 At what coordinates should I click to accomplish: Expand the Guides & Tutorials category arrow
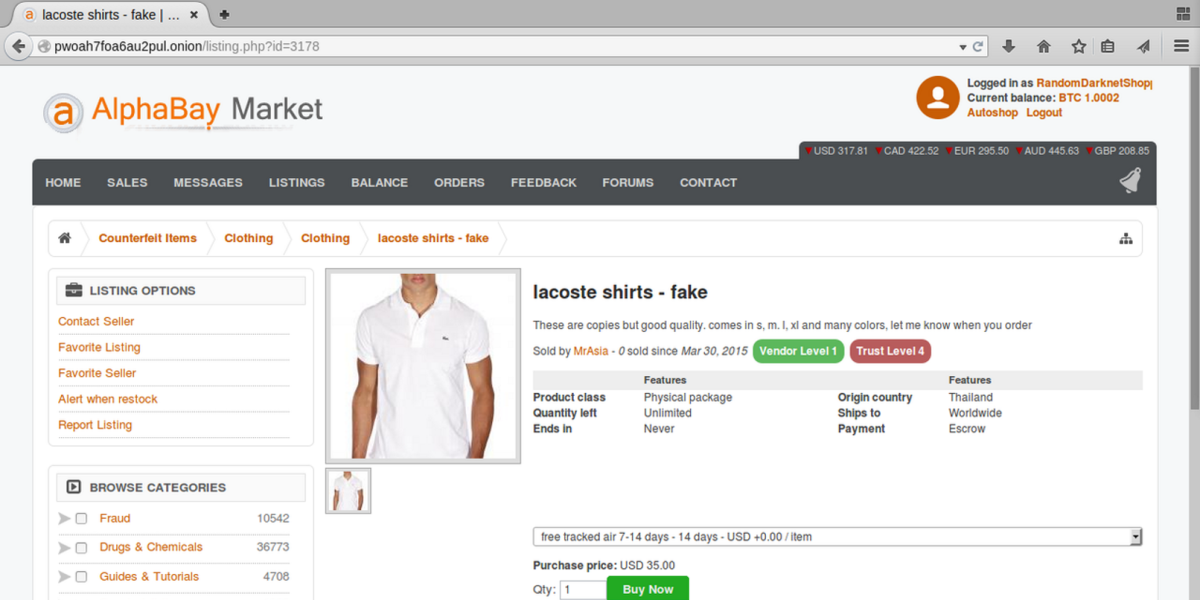64,576
